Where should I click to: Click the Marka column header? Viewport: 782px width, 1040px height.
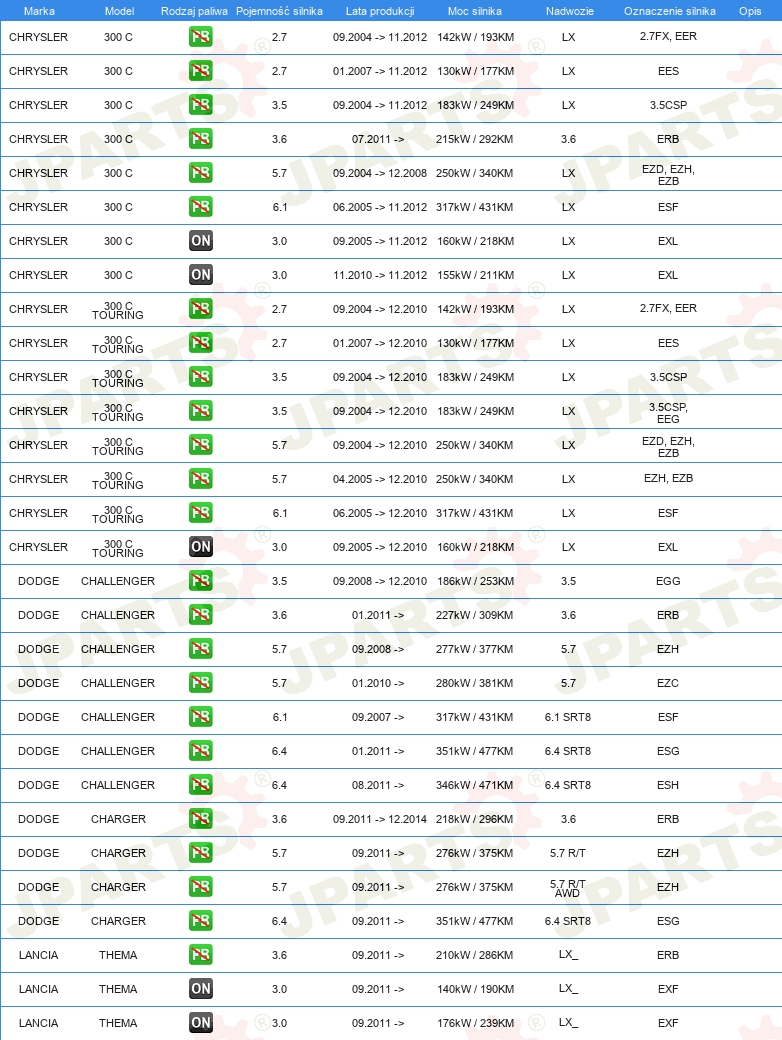[x=39, y=11]
